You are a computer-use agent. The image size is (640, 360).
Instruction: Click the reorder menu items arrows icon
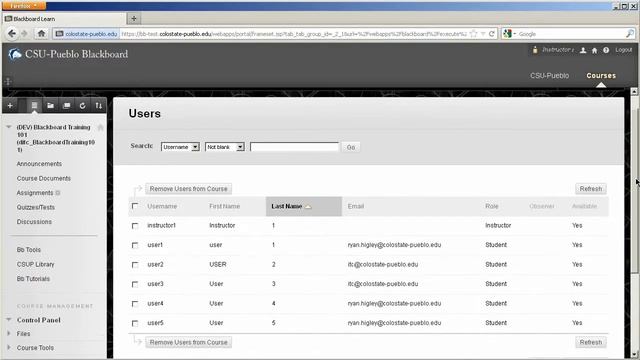tap(98, 106)
